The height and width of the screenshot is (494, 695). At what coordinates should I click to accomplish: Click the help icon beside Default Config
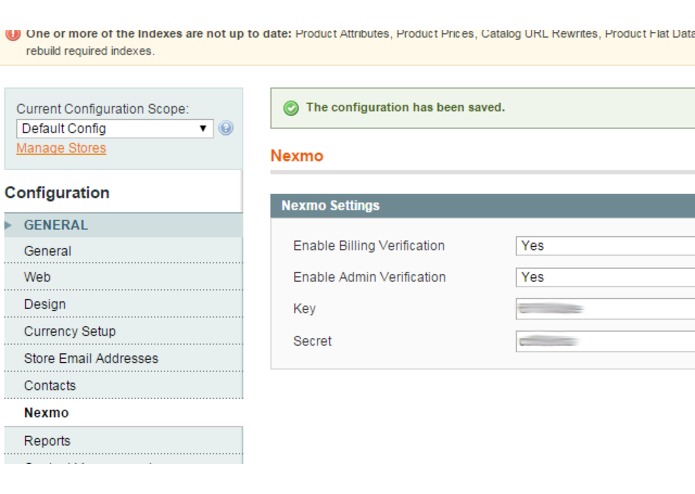(x=226, y=128)
